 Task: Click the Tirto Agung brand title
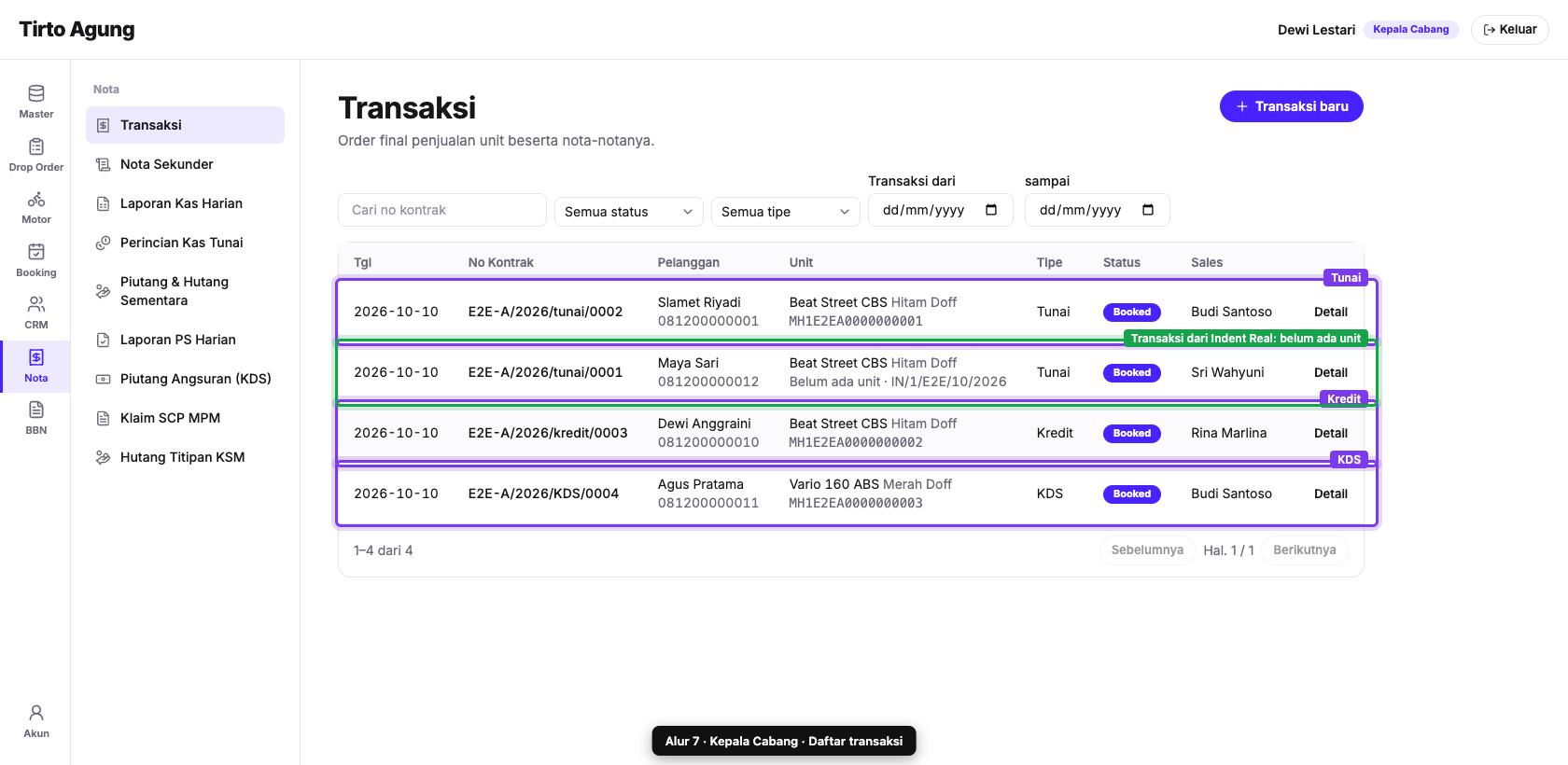(77, 30)
